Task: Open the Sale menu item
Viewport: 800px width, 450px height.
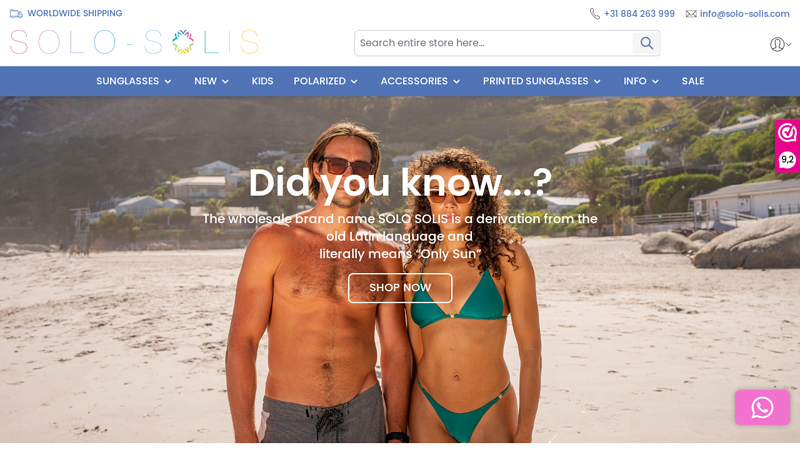Action: (x=693, y=81)
